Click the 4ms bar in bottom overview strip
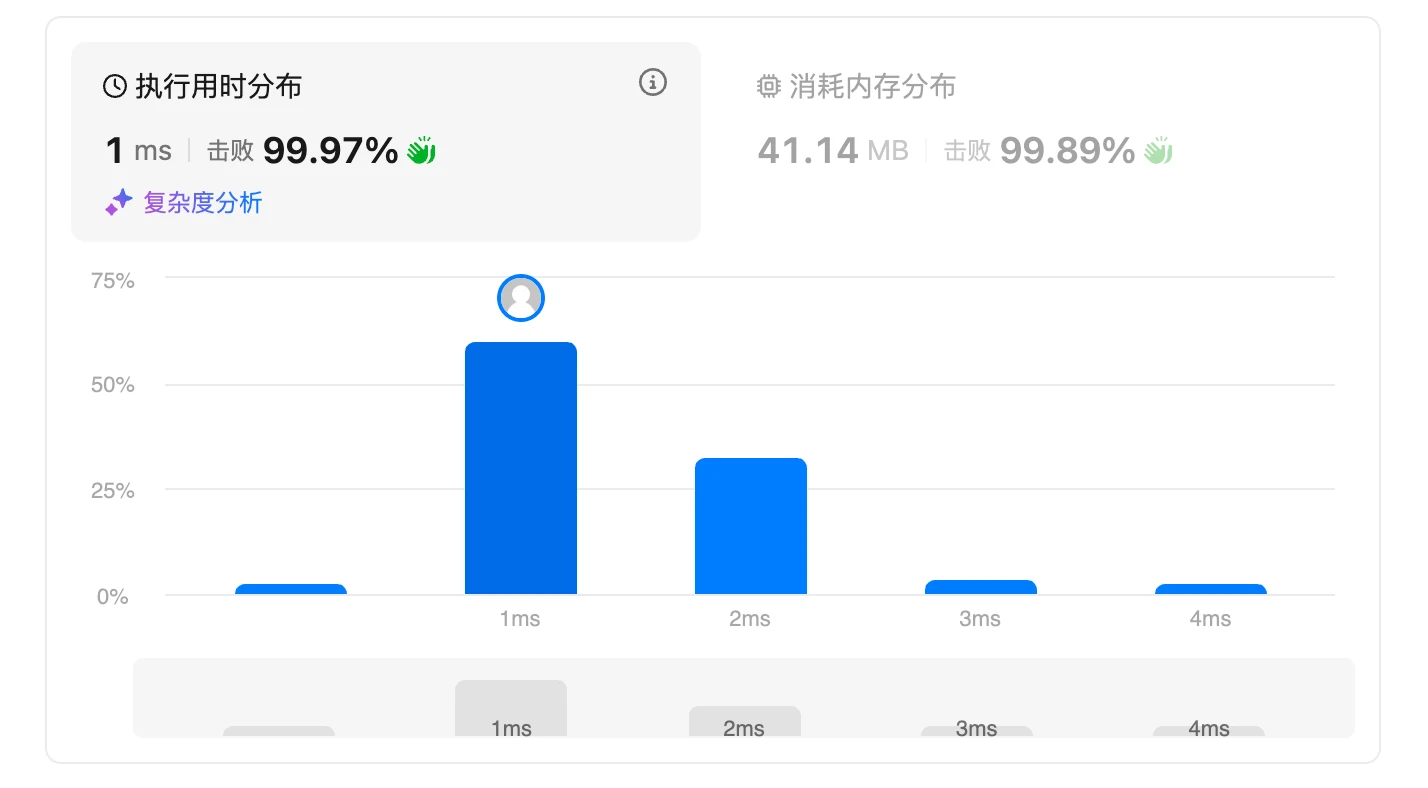This screenshot has width=1428, height=788. coord(1209,731)
